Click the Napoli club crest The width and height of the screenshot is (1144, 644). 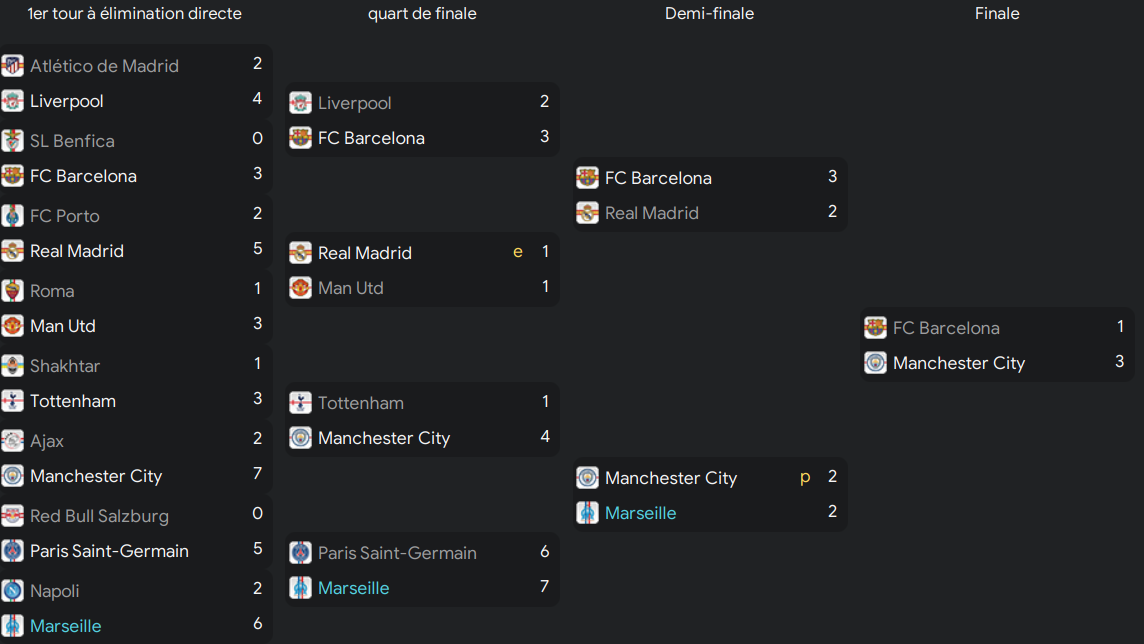coord(12,591)
